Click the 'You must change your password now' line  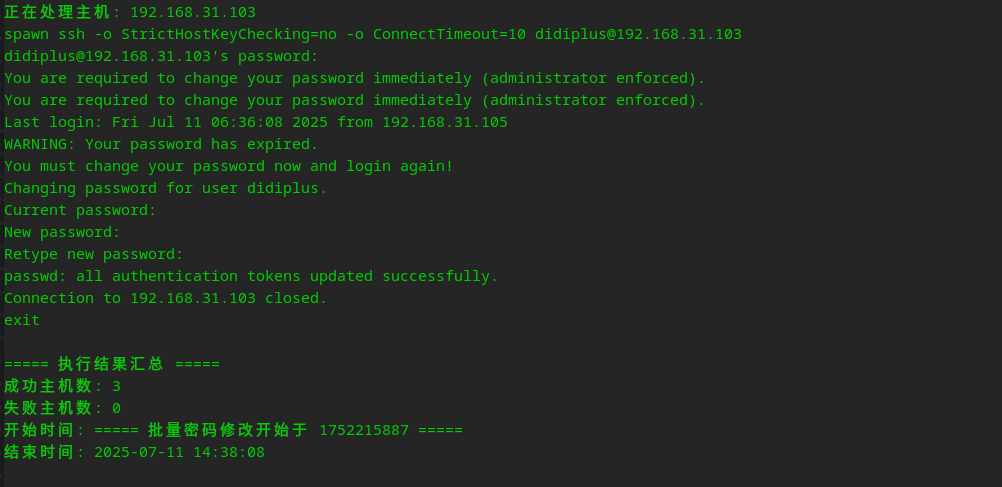pos(228,166)
